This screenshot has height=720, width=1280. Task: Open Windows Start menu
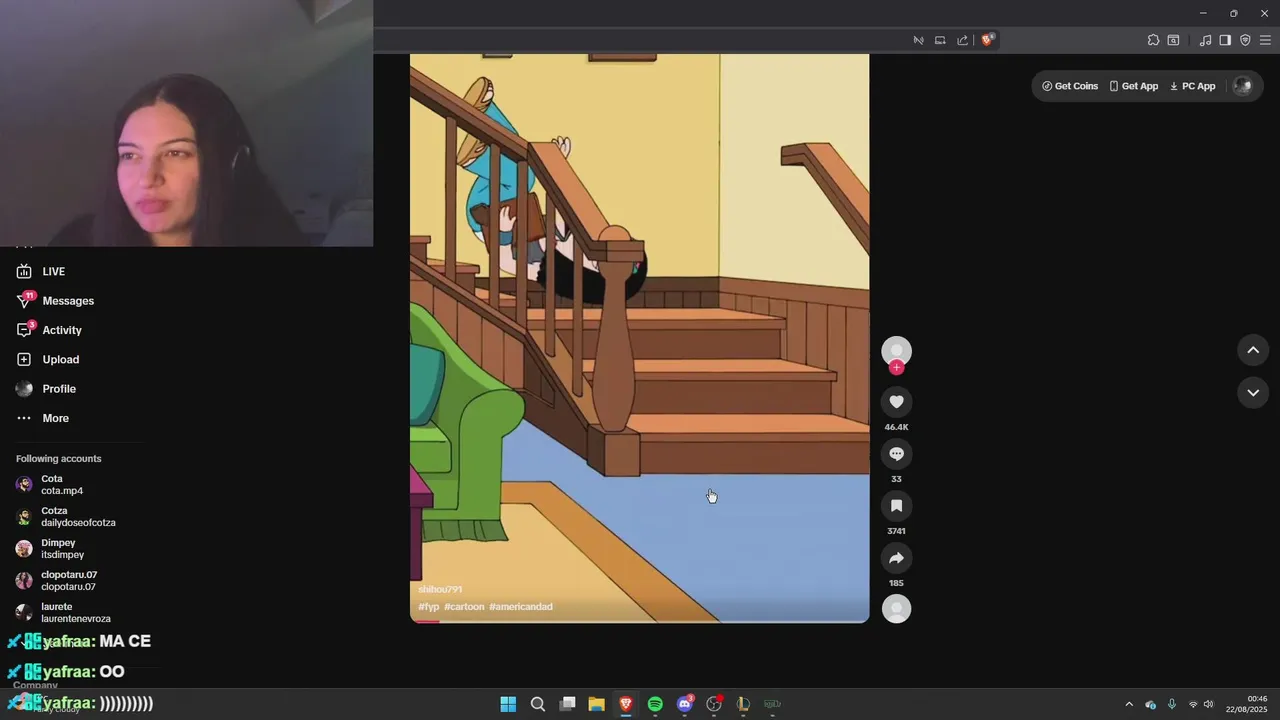(508, 704)
